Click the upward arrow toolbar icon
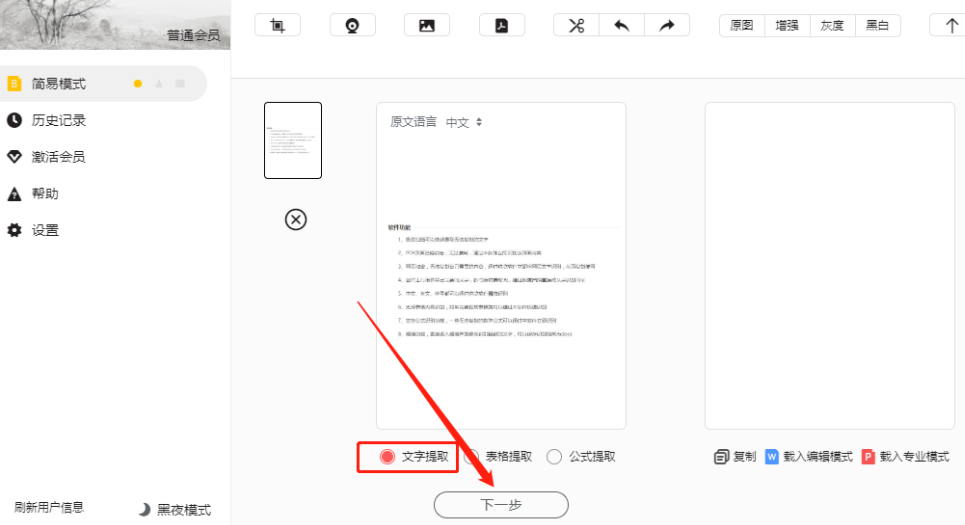Image resolution: width=965 pixels, height=525 pixels. pos(951,25)
